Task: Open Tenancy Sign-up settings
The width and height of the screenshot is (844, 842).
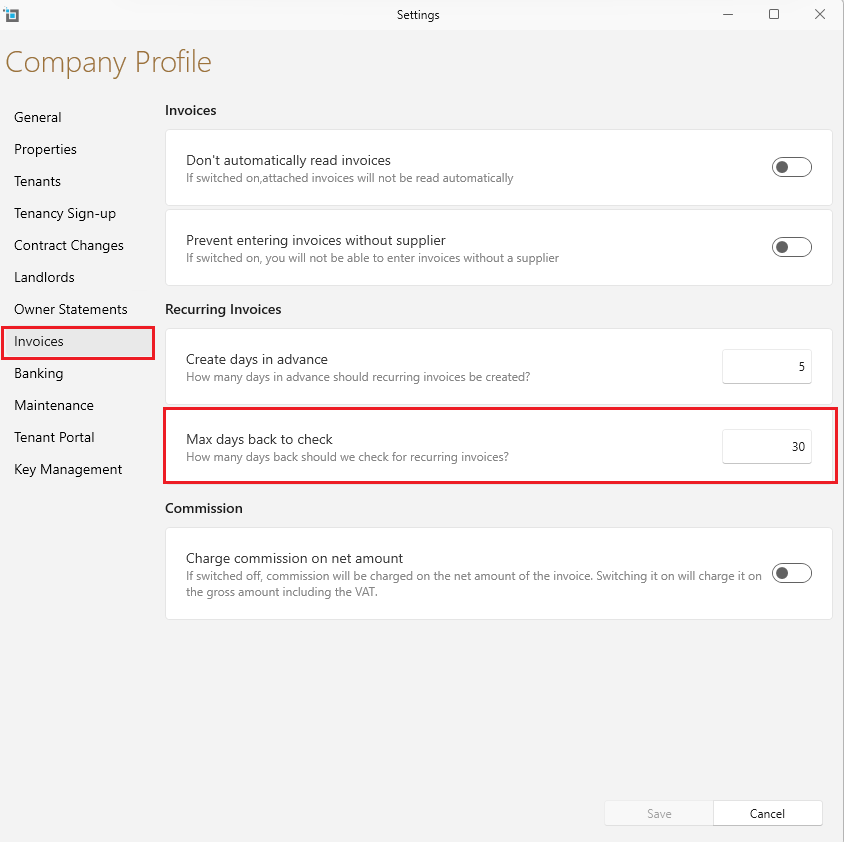Action: click(65, 213)
